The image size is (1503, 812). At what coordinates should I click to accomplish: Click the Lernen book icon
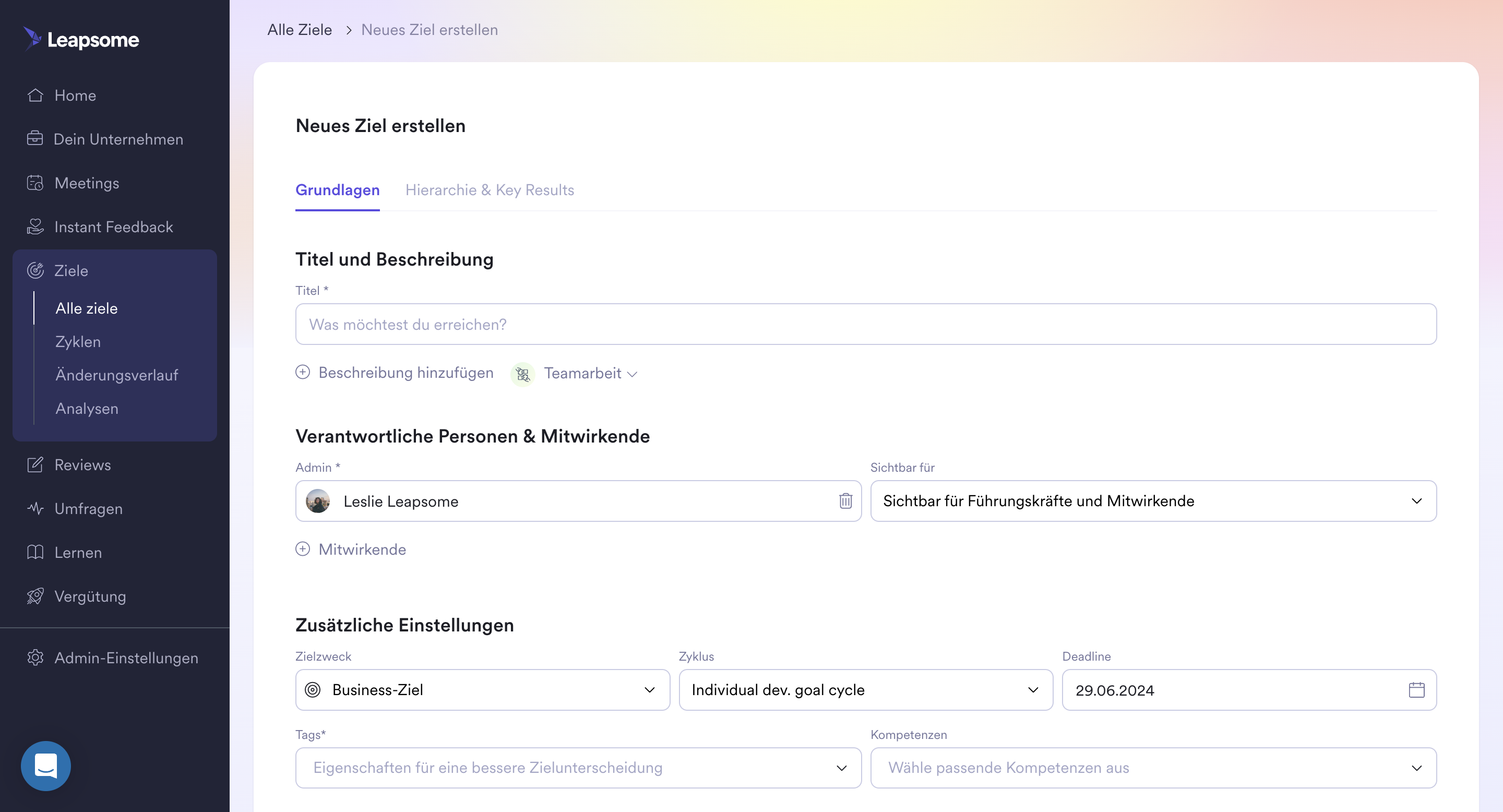tap(35, 552)
